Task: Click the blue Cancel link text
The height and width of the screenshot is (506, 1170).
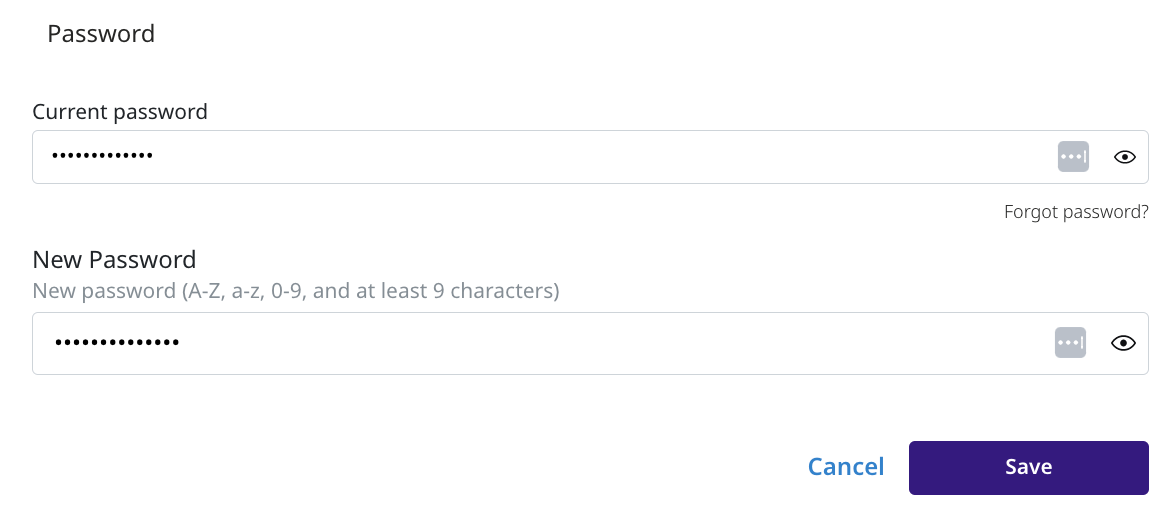Action: click(x=845, y=467)
